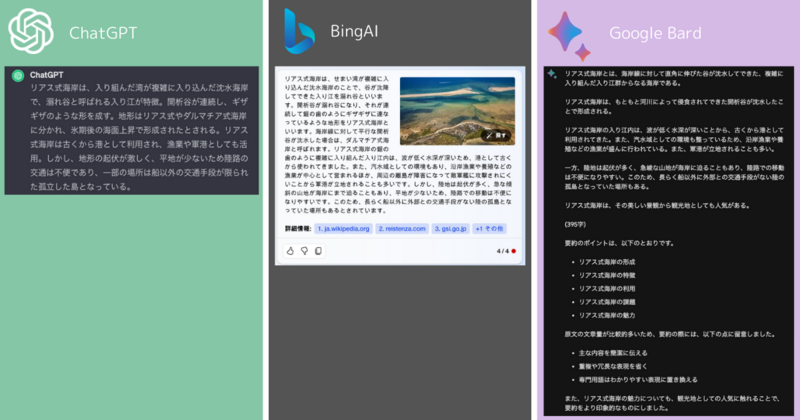Click the bullet 'リアス式海岸の魅力' in Bard
Viewport: 800px width, 420px height.
[607, 315]
